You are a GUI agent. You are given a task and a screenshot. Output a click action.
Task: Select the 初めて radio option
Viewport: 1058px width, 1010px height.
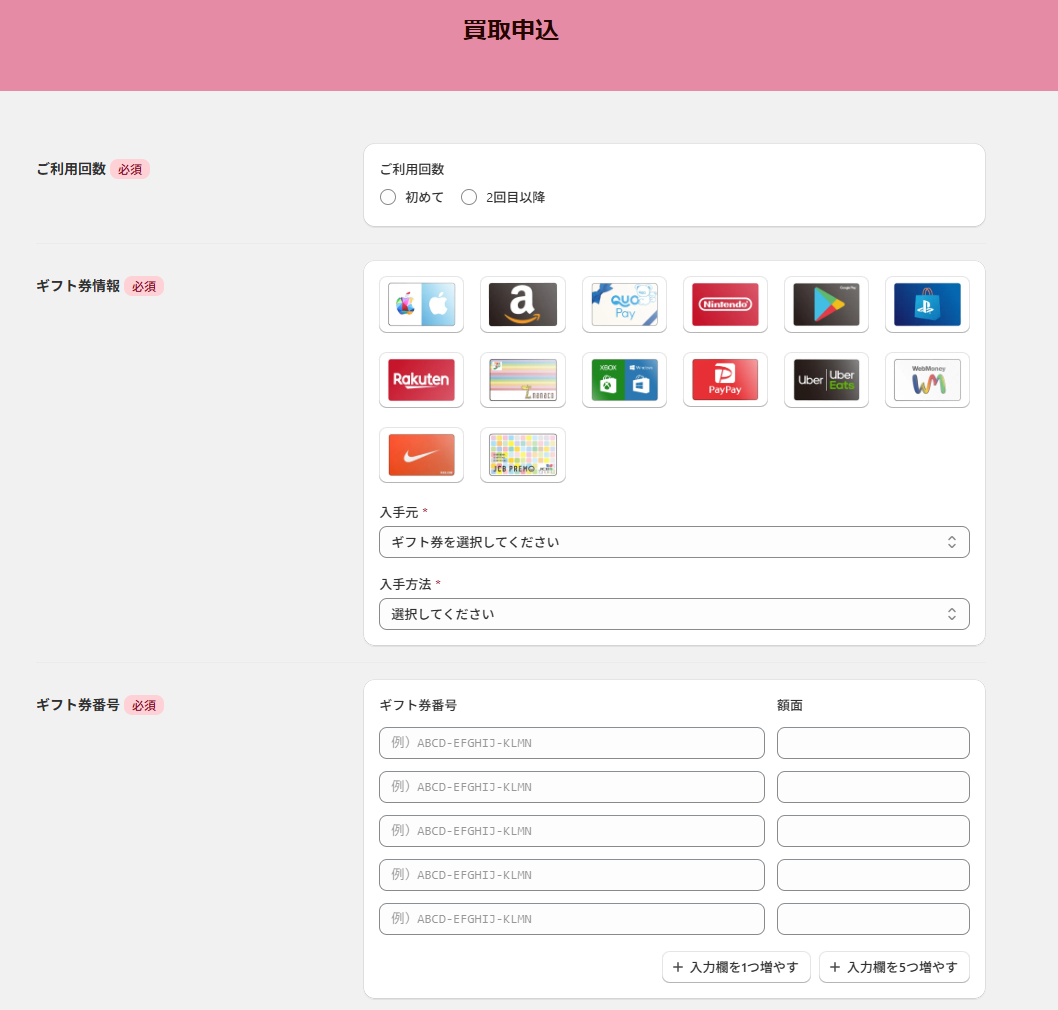[x=388, y=197]
